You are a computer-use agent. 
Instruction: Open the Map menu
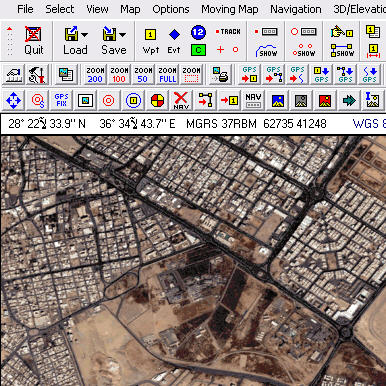coord(130,9)
